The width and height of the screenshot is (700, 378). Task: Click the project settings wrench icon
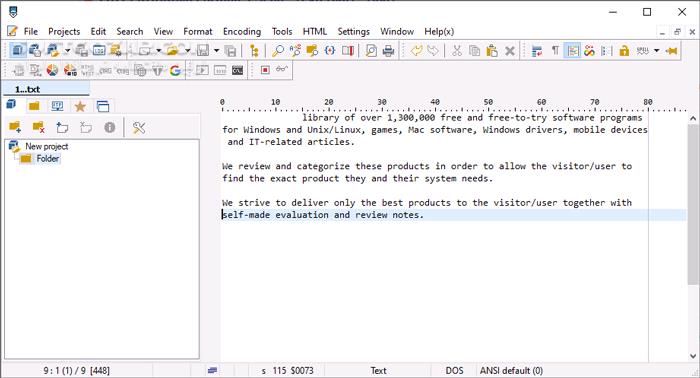pos(139,128)
